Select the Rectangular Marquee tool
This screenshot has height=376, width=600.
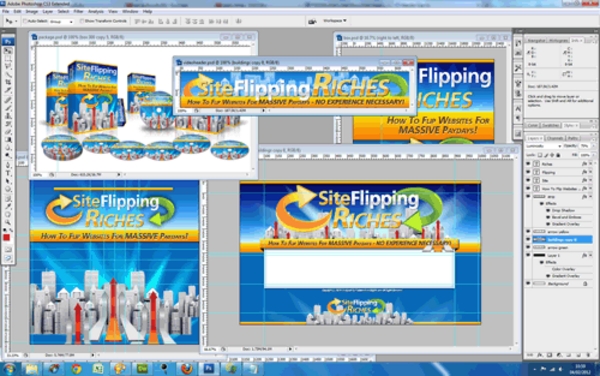click(8, 58)
